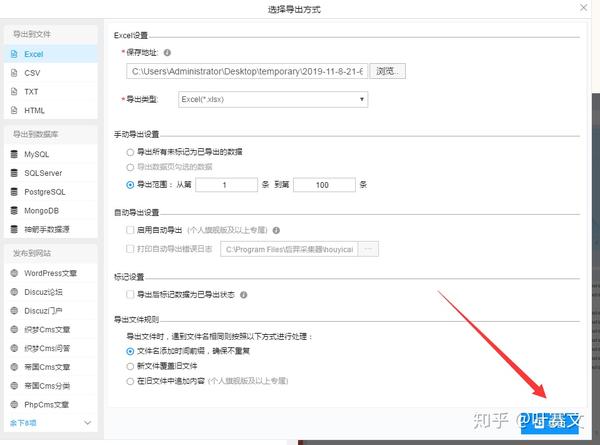Viewport: 600px width, 445px height.
Task: Click the SQLServer database icon
Action: (x=14, y=173)
